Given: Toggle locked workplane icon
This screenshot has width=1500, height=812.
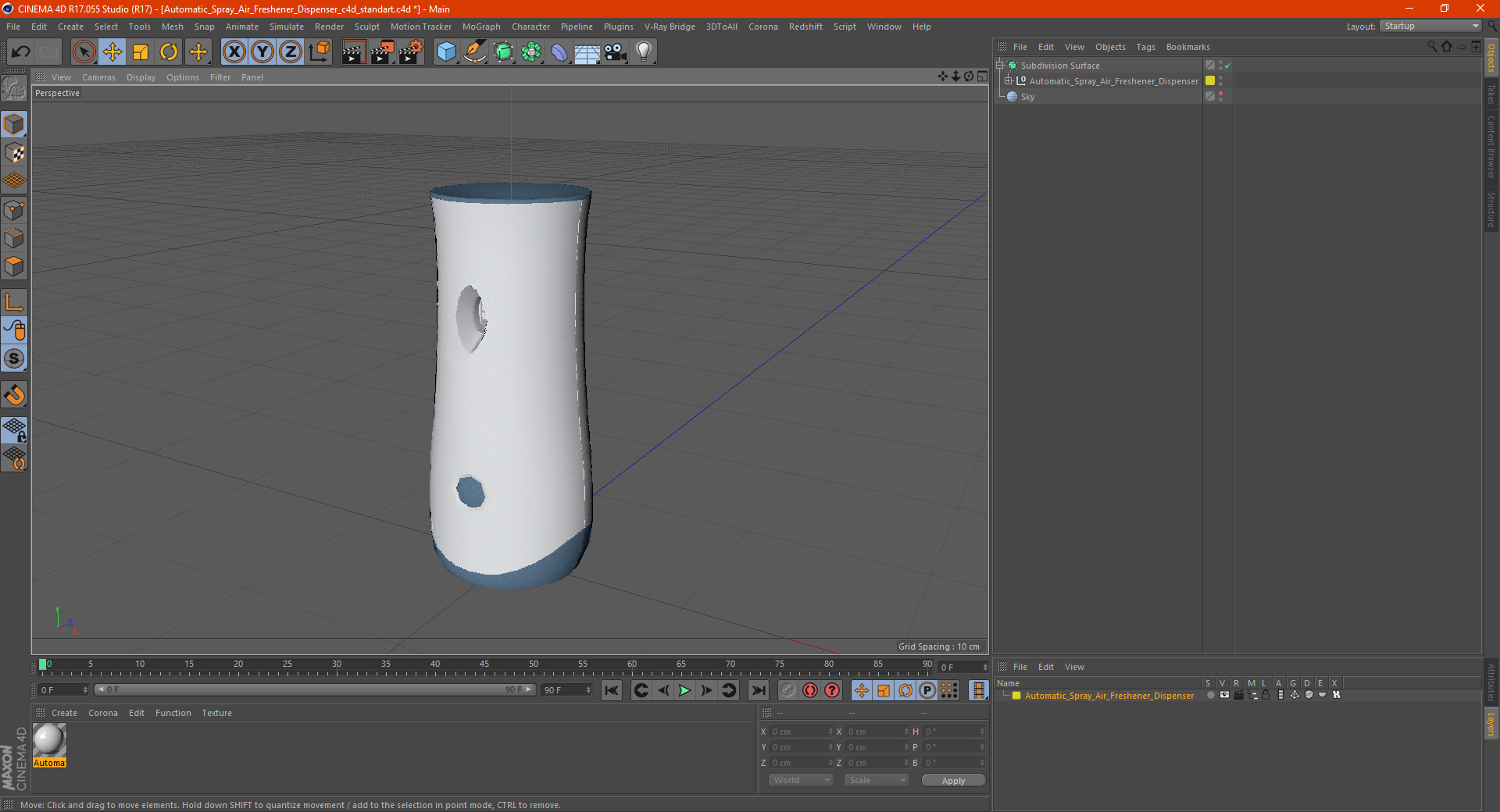Looking at the screenshot, I should [14, 430].
